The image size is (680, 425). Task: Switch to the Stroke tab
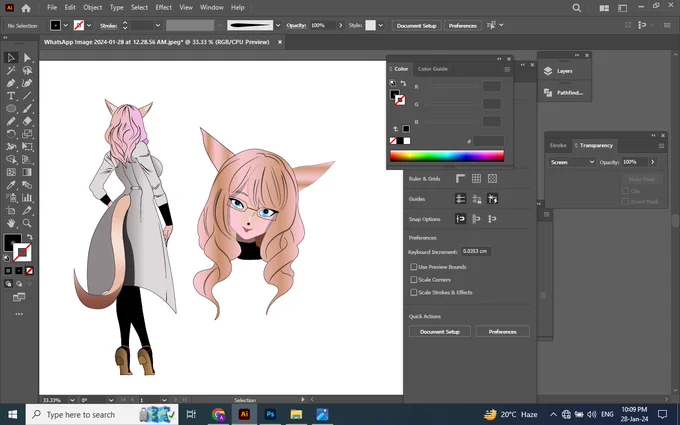[x=558, y=145]
